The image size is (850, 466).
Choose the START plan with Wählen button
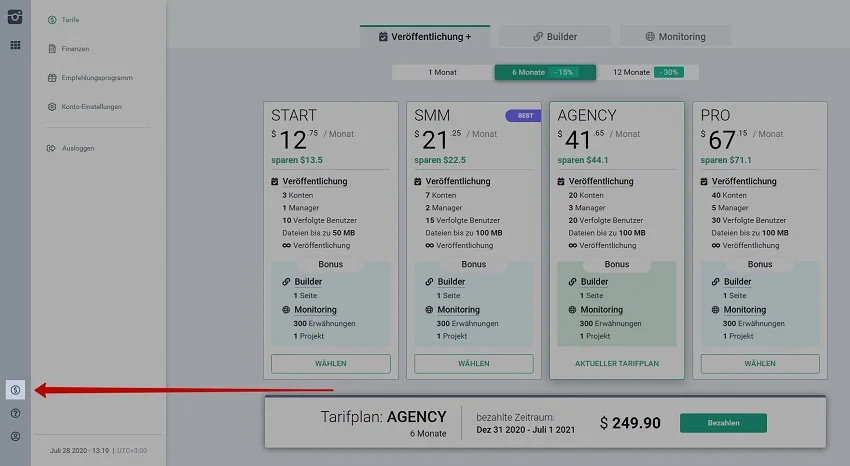coord(331,364)
